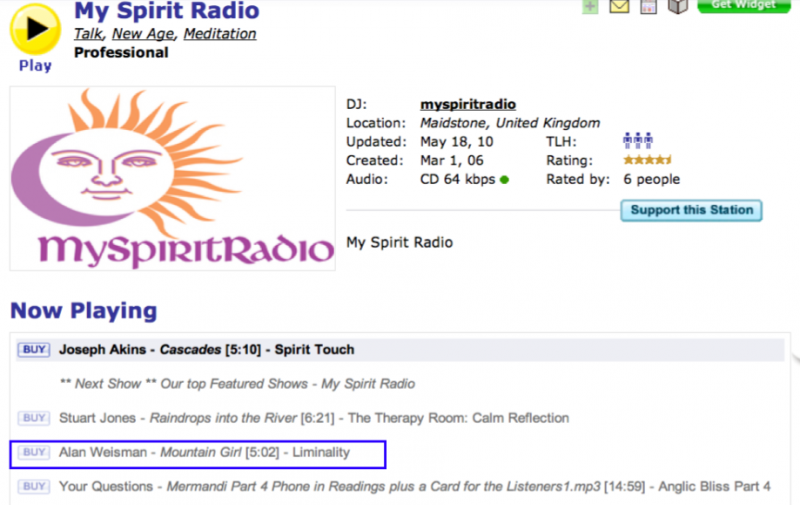800x505 pixels.
Task: Click BUY for Stuart Jones Raindrops track
Action: click(34, 418)
